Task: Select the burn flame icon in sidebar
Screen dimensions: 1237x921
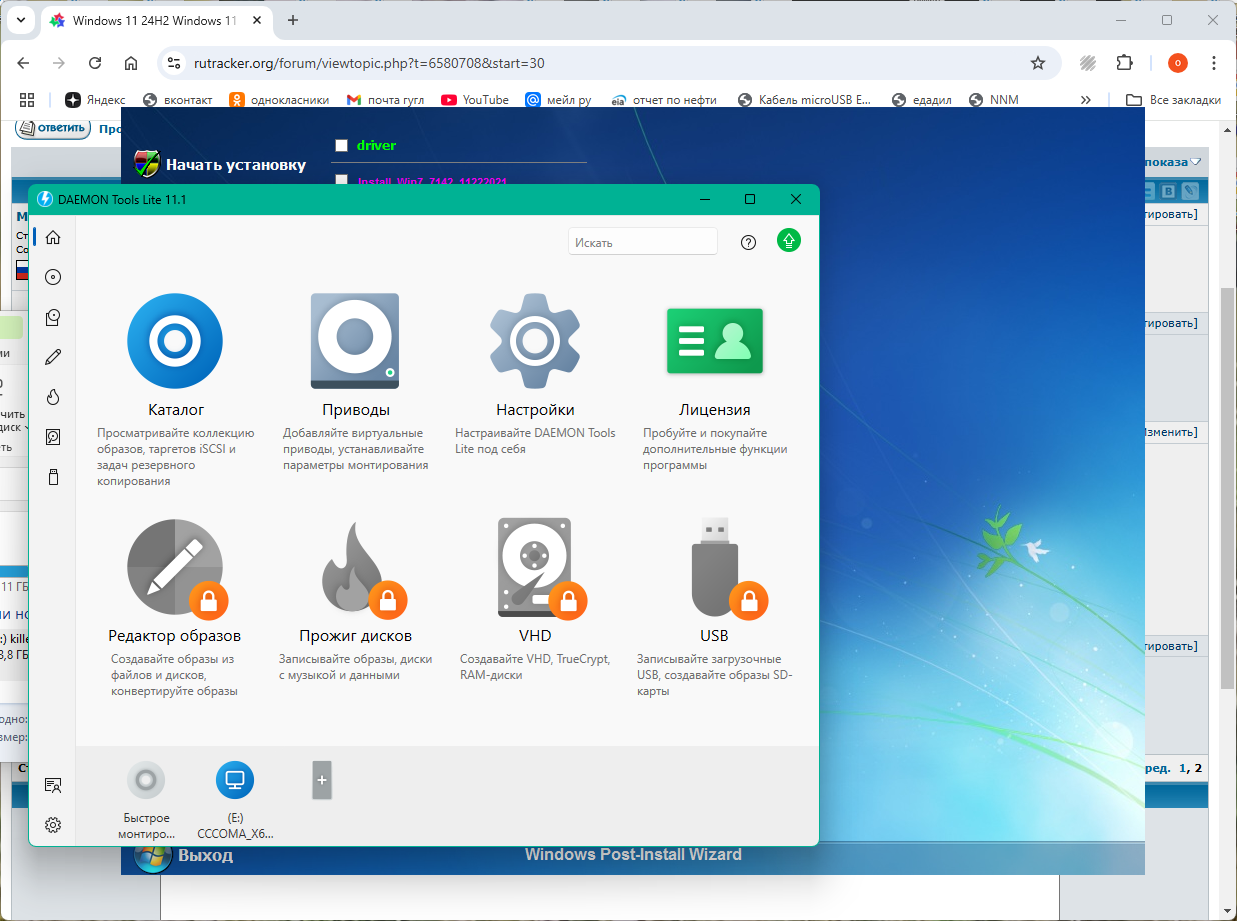Action: (x=53, y=397)
